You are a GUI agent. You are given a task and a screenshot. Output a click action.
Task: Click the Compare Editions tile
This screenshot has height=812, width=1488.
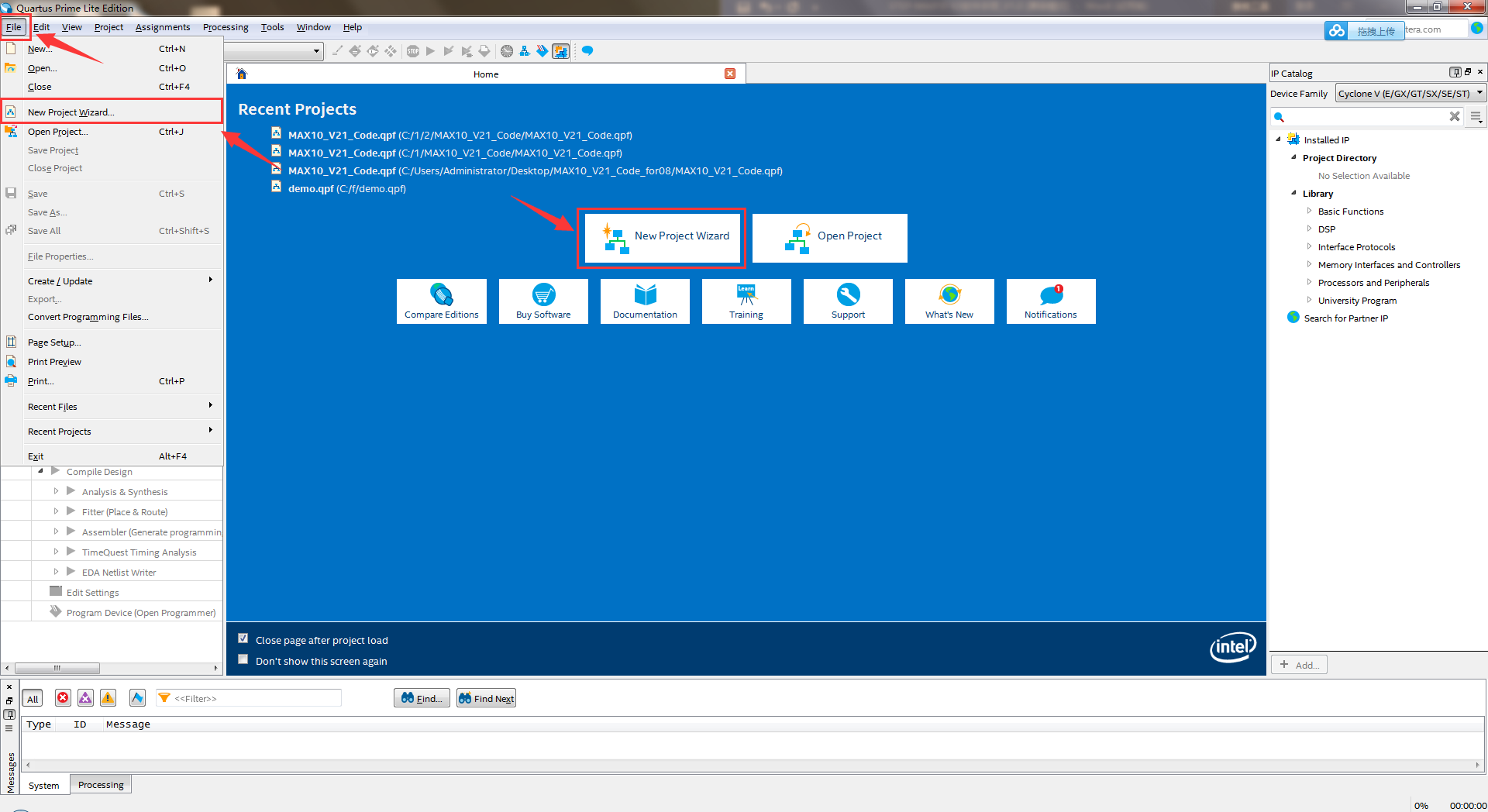tap(442, 301)
